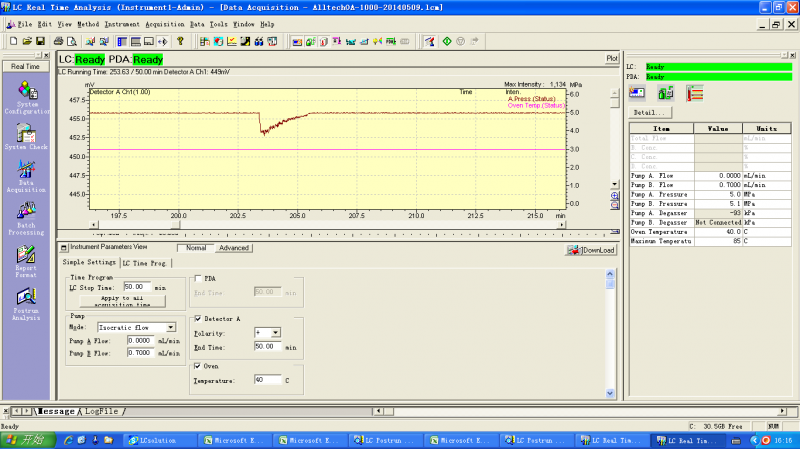Open the Data Acquisition assistant icon
Viewport: 800px width, 449px height.
(27, 170)
